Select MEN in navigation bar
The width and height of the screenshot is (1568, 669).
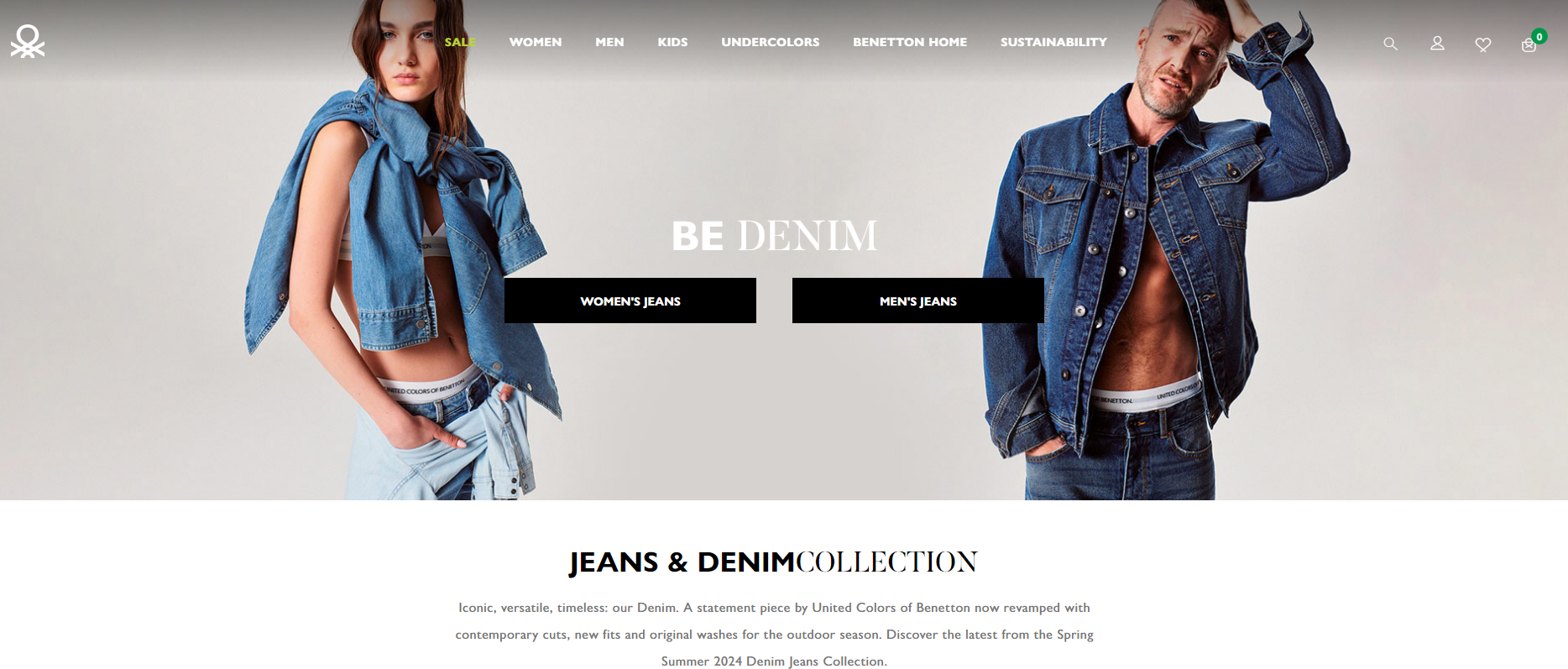click(x=609, y=42)
